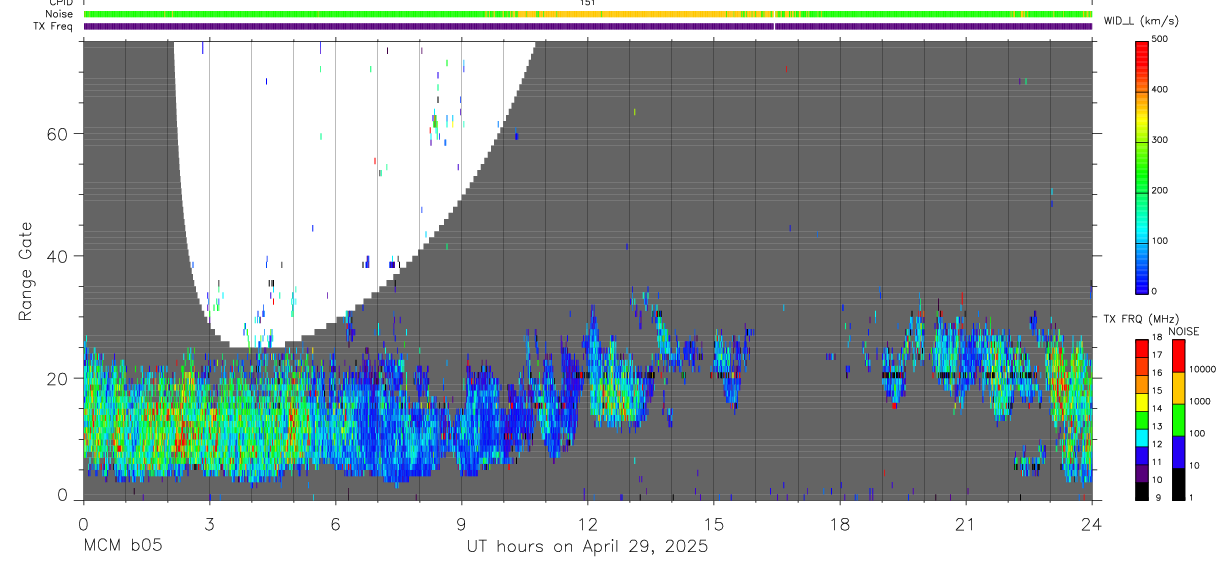This screenshot has height=567, width=1228.
Task: Click the 15 hour tick on time axis
Action: (713, 524)
